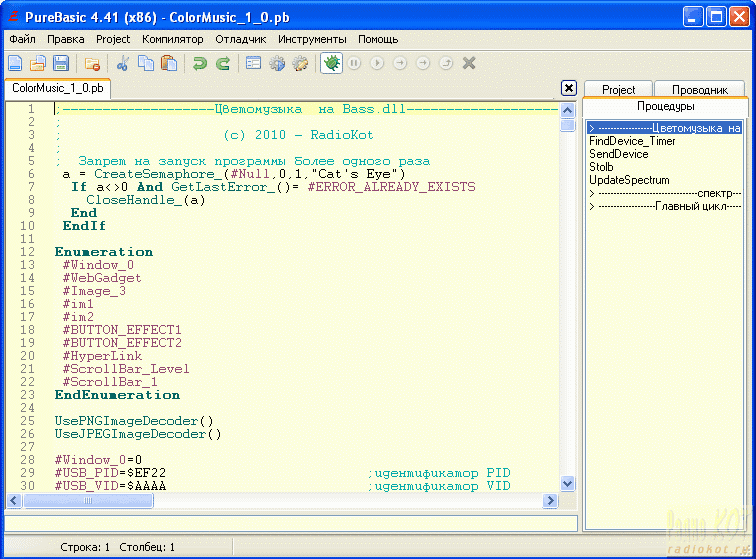The height and width of the screenshot is (559, 756).
Task: Compile and run with the gear icon
Action: tap(277, 63)
